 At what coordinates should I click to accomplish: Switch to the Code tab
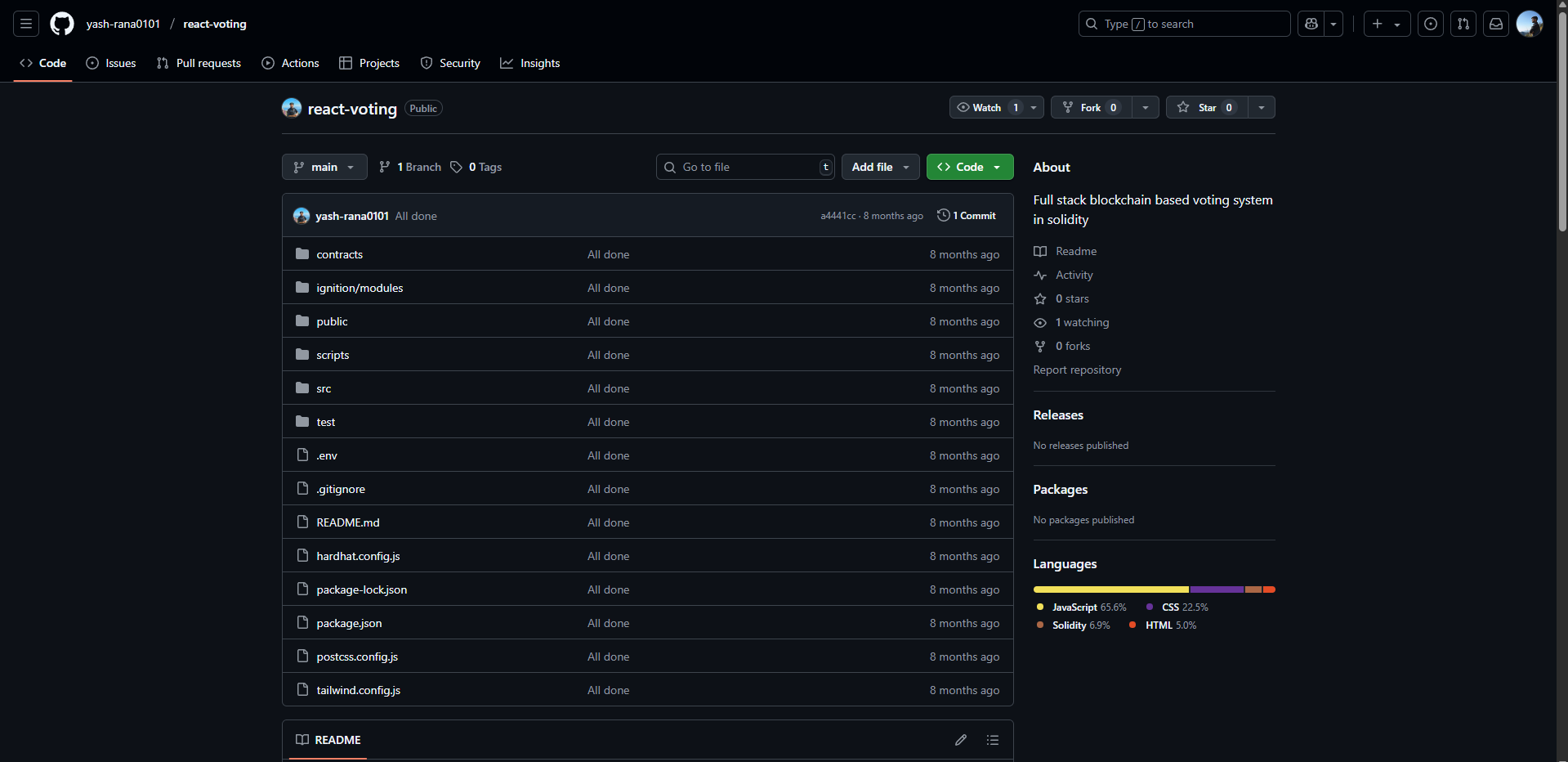click(x=42, y=63)
